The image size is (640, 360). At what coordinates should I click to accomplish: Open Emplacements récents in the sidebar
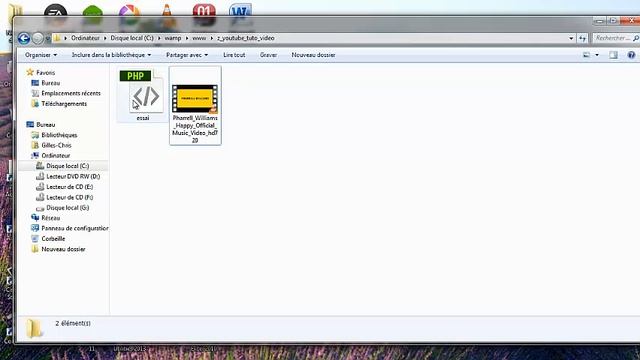click(x=71, y=93)
